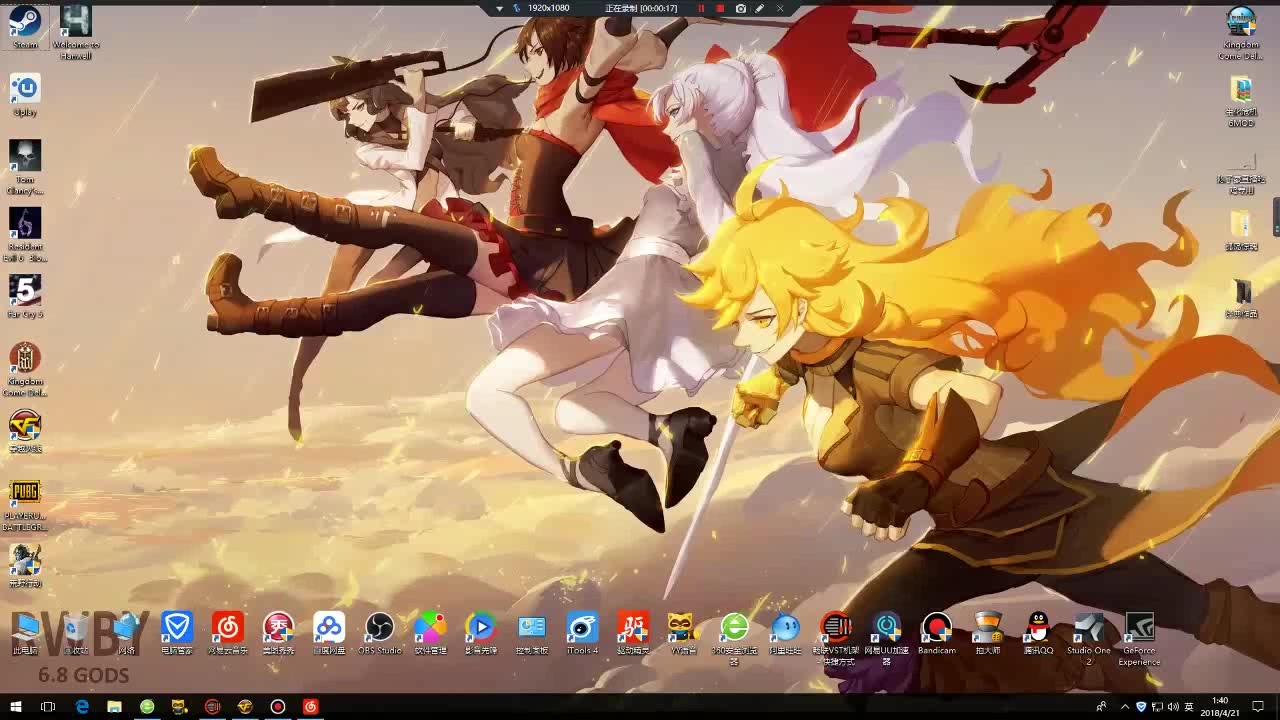Stop the Bandicam recording from top bar
The width and height of the screenshot is (1280, 720).
point(720,8)
